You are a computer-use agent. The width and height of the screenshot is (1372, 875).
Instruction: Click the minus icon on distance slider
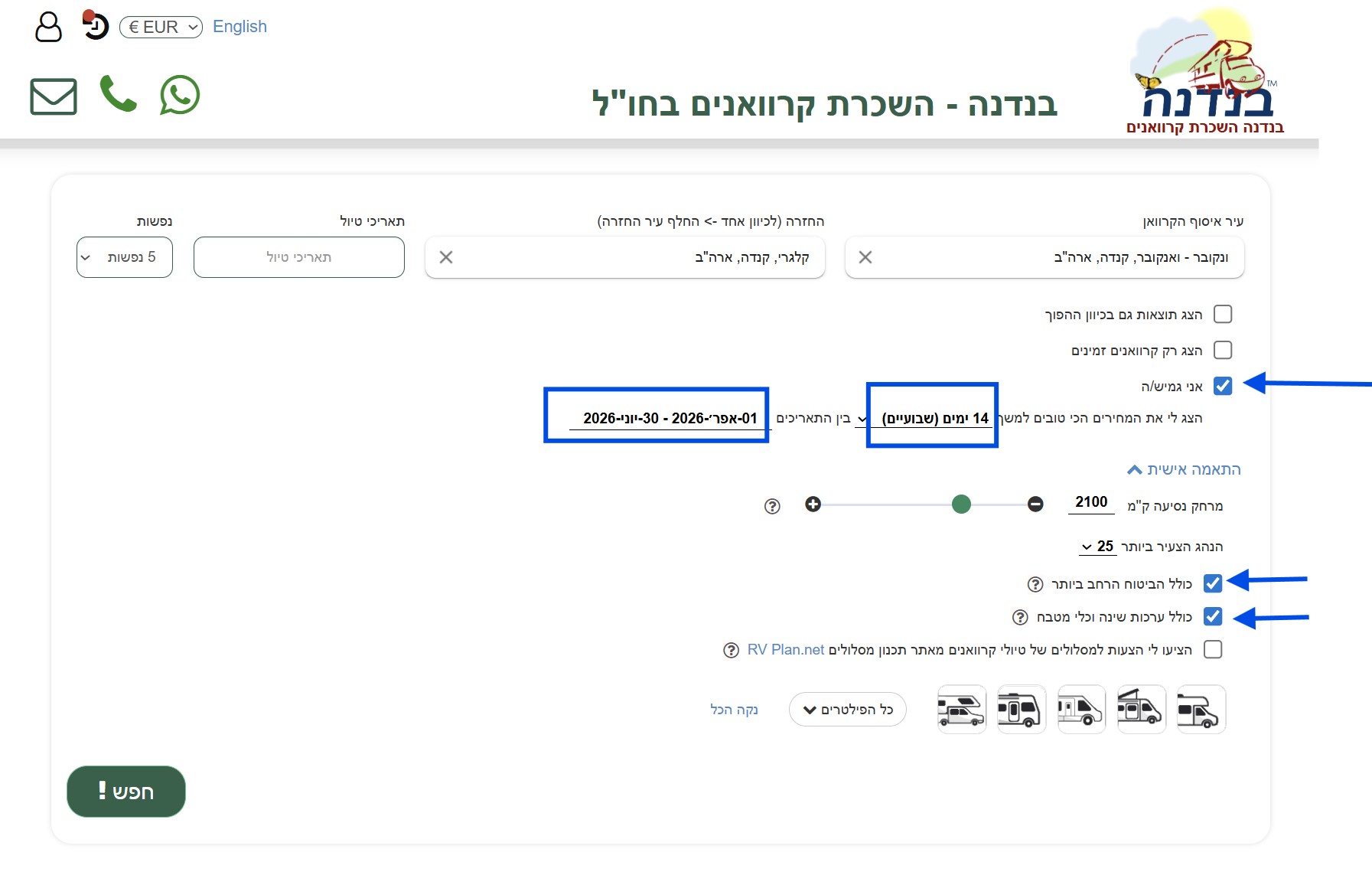click(1035, 504)
